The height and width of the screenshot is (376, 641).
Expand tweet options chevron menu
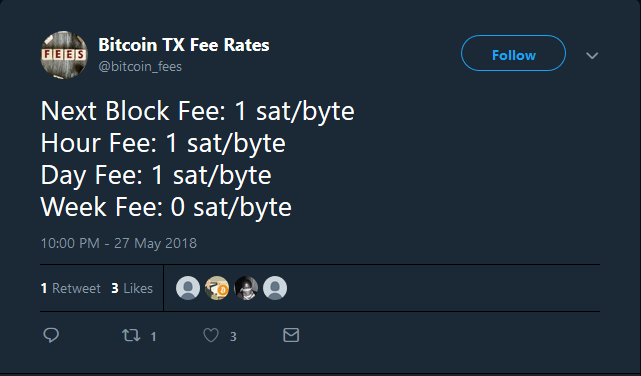click(592, 55)
